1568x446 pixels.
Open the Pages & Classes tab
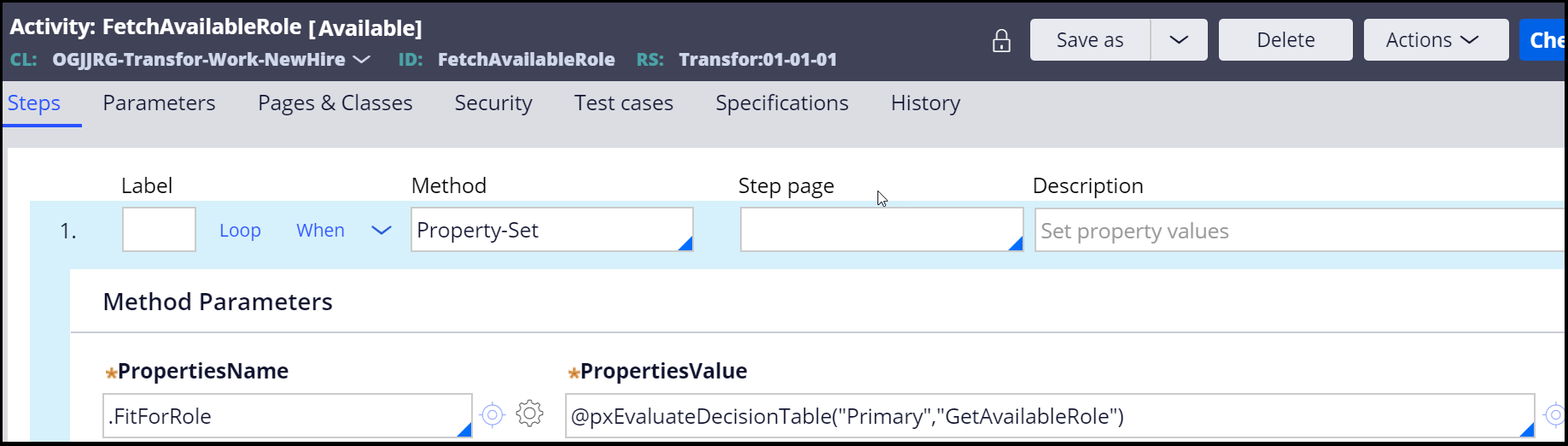335,103
